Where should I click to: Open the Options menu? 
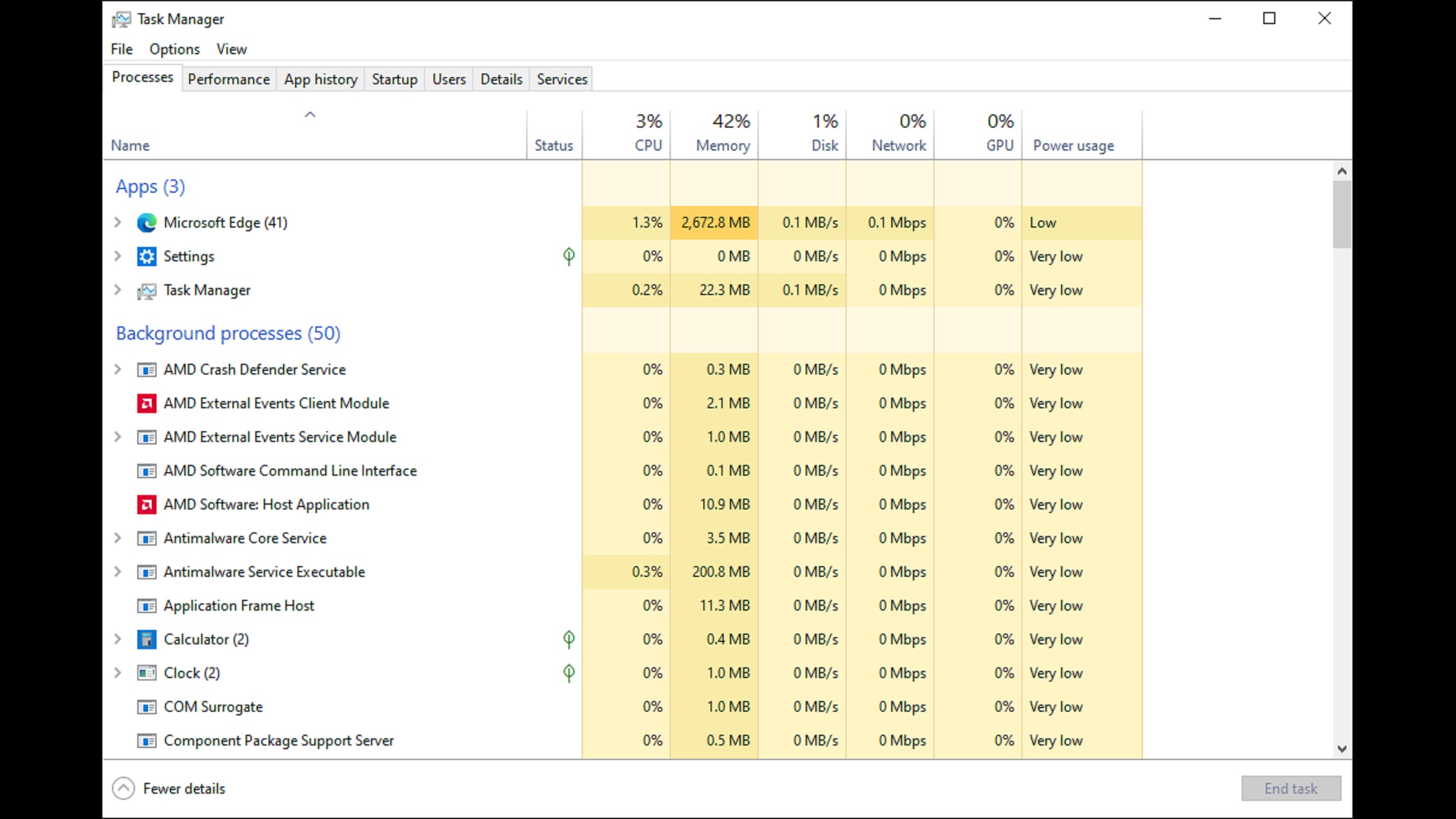click(175, 49)
